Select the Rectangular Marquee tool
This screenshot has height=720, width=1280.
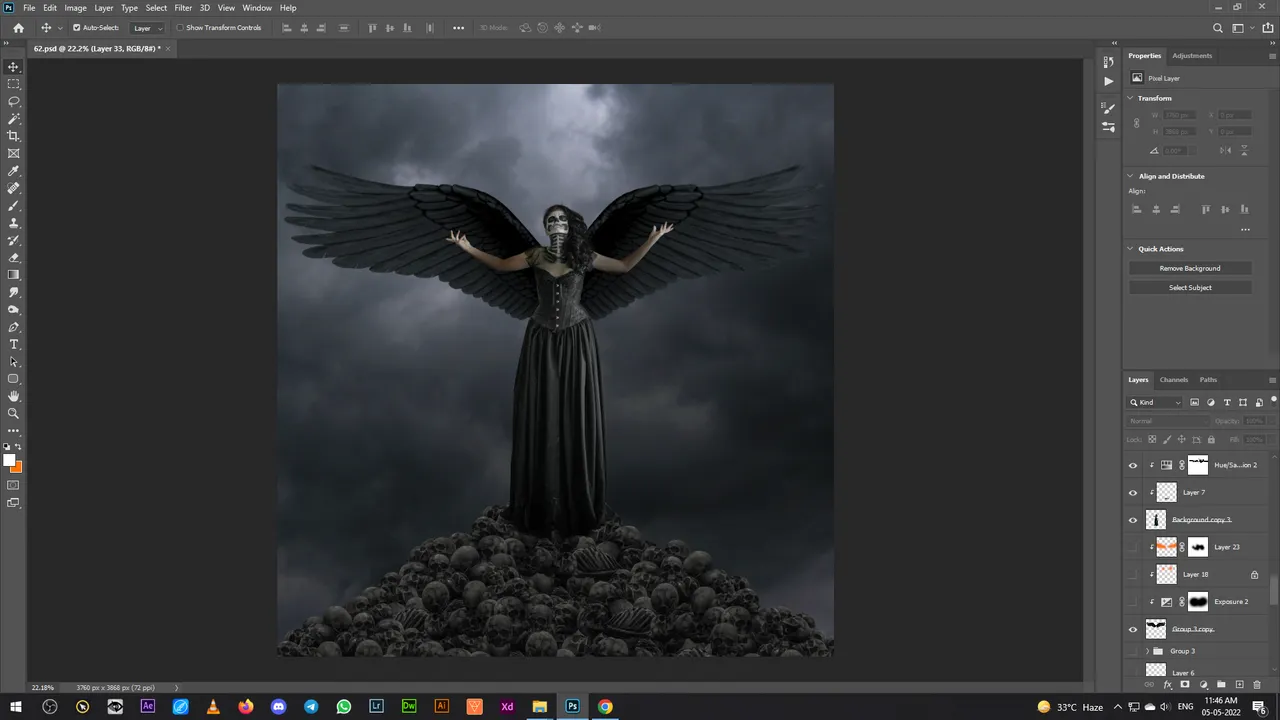pos(14,84)
